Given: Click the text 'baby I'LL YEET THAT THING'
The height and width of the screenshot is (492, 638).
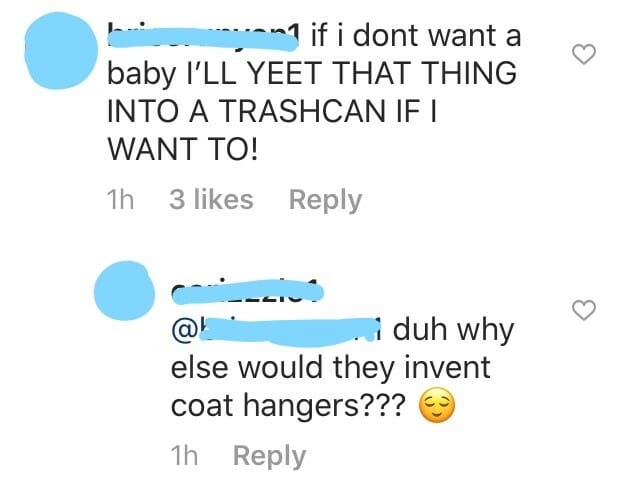Looking at the screenshot, I should click(312, 74).
